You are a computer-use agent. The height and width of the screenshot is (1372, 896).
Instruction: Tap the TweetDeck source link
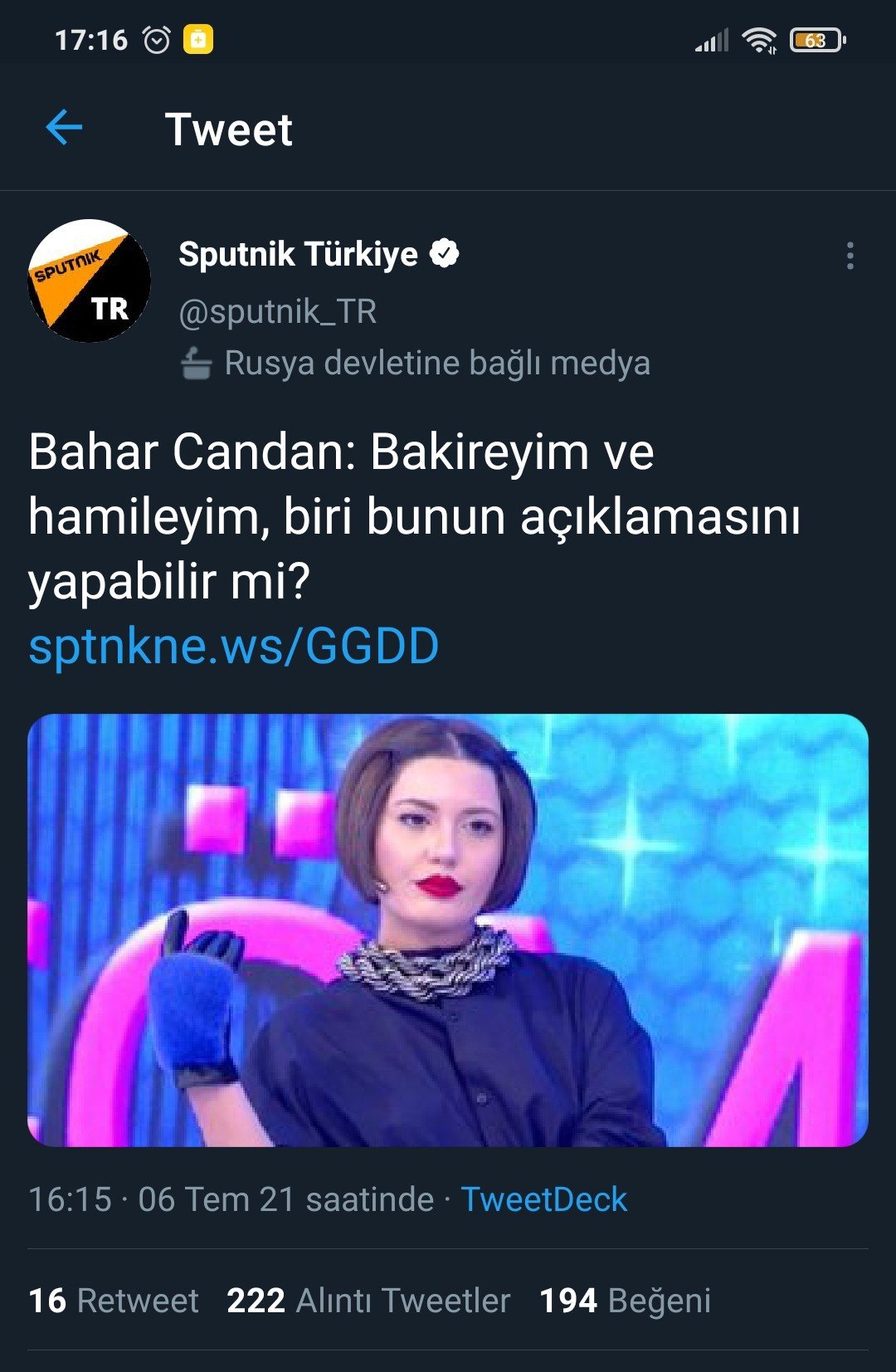tap(543, 1199)
